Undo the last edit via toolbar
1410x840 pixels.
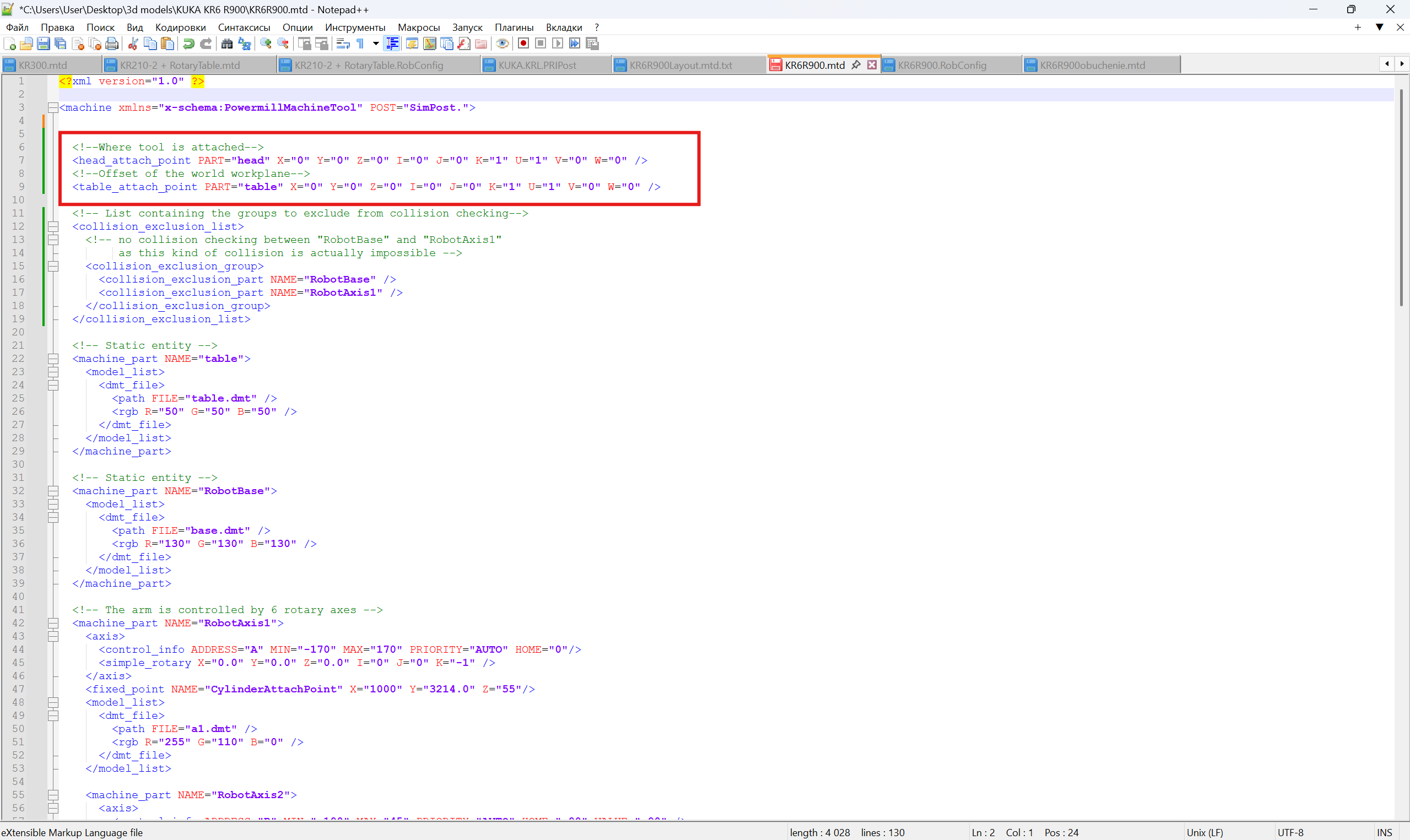pyautogui.click(x=188, y=44)
